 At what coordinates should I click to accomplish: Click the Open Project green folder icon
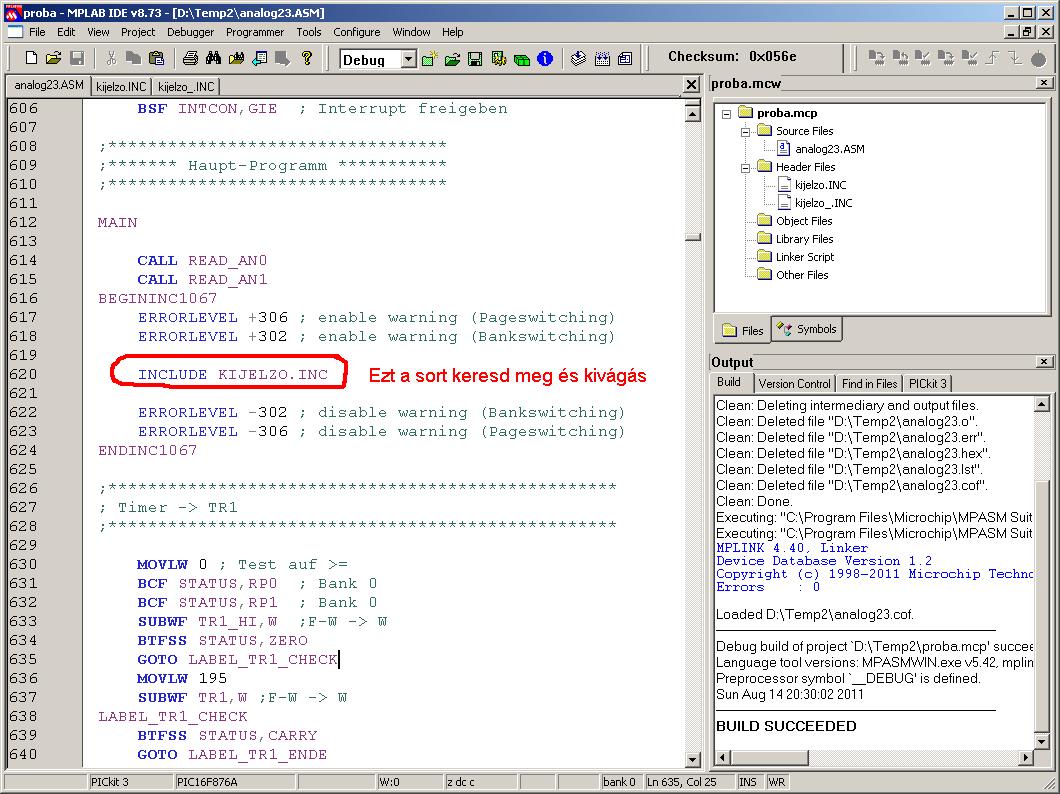[452, 59]
